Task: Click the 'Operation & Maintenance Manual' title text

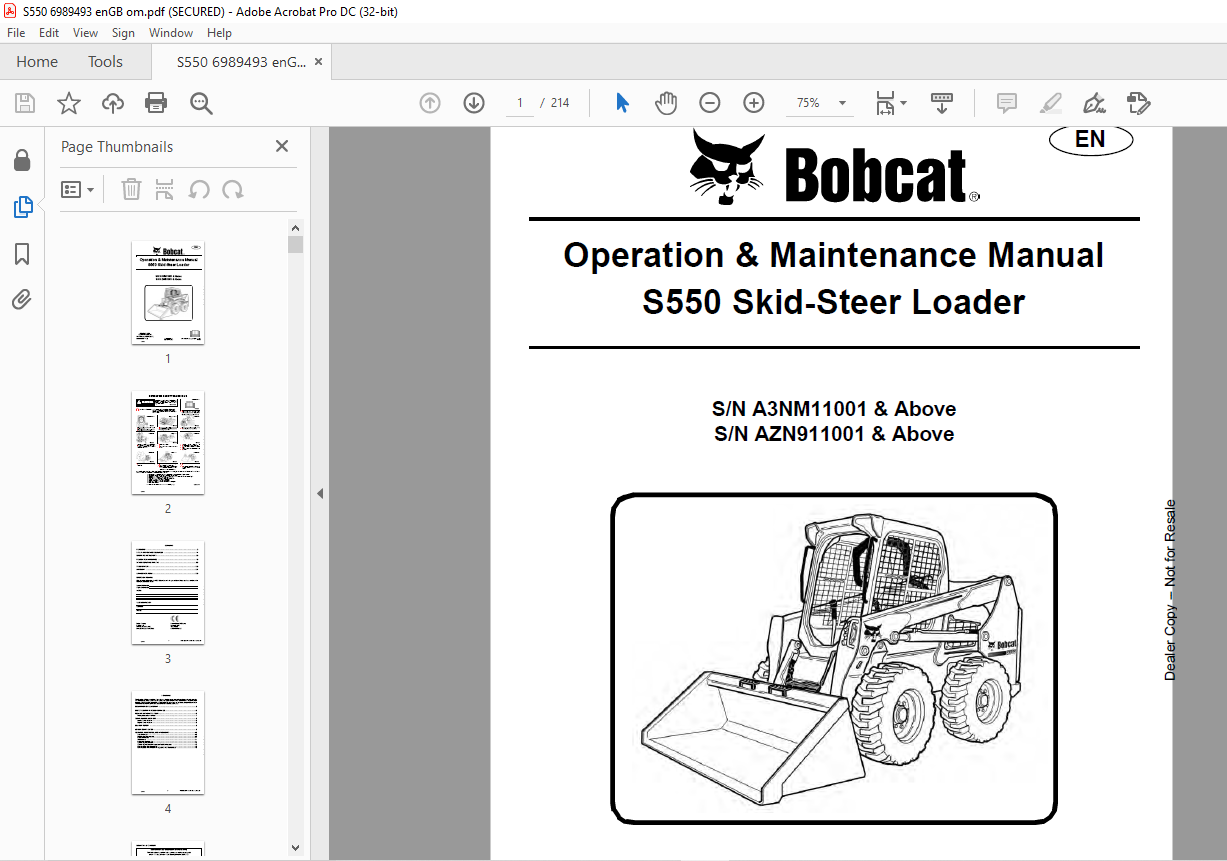Action: (833, 255)
